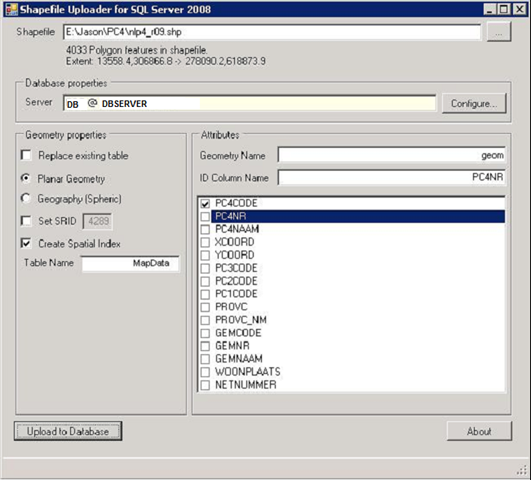Uncheck the PC4CODE attribute
This screenshot has width=531, height=480.
[x=205, y=204]
